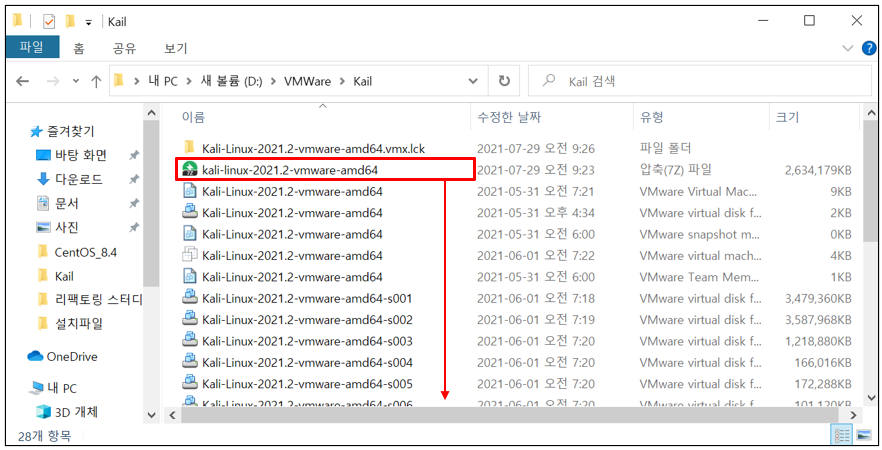Click the vertical scrollbar thumb in file list
The width and height of the screenshot is (882, 450).
(x=870, y=181)
